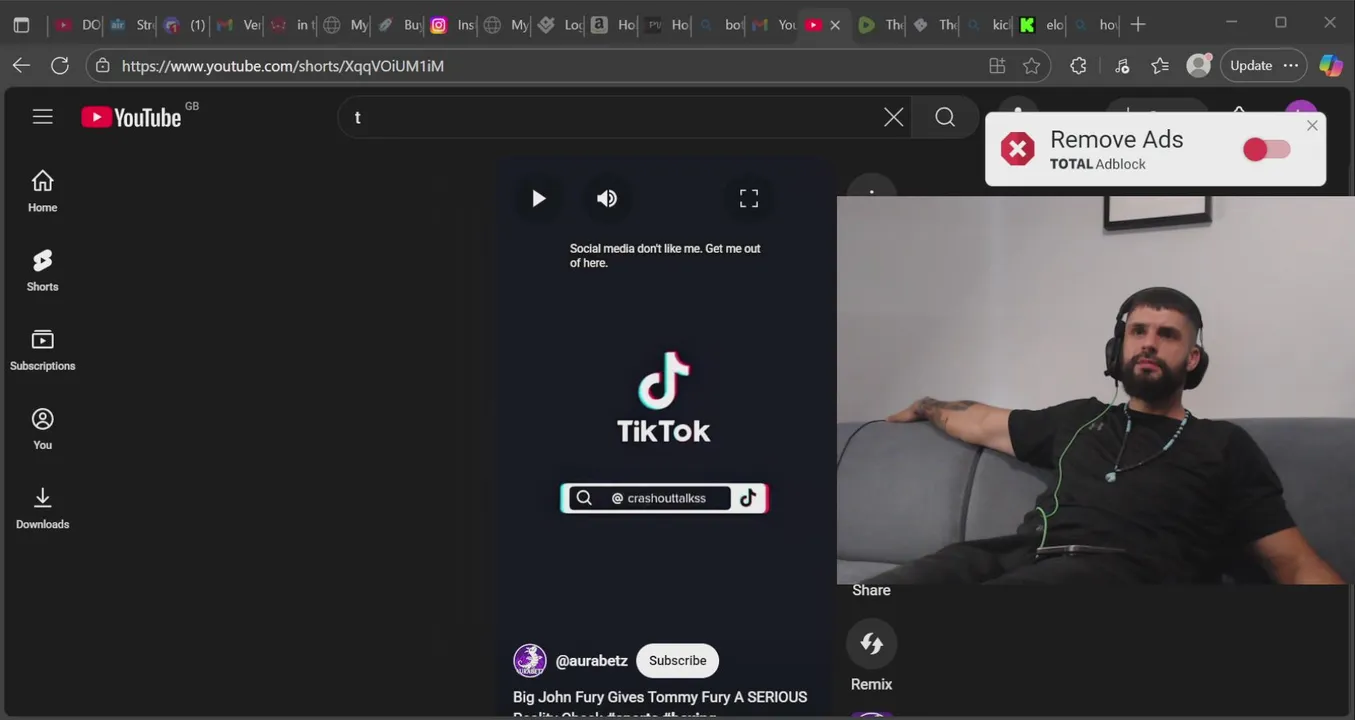1355x720 pixels.
Task: Add this page to favorites star
Action: click(x=1032, y=66)
